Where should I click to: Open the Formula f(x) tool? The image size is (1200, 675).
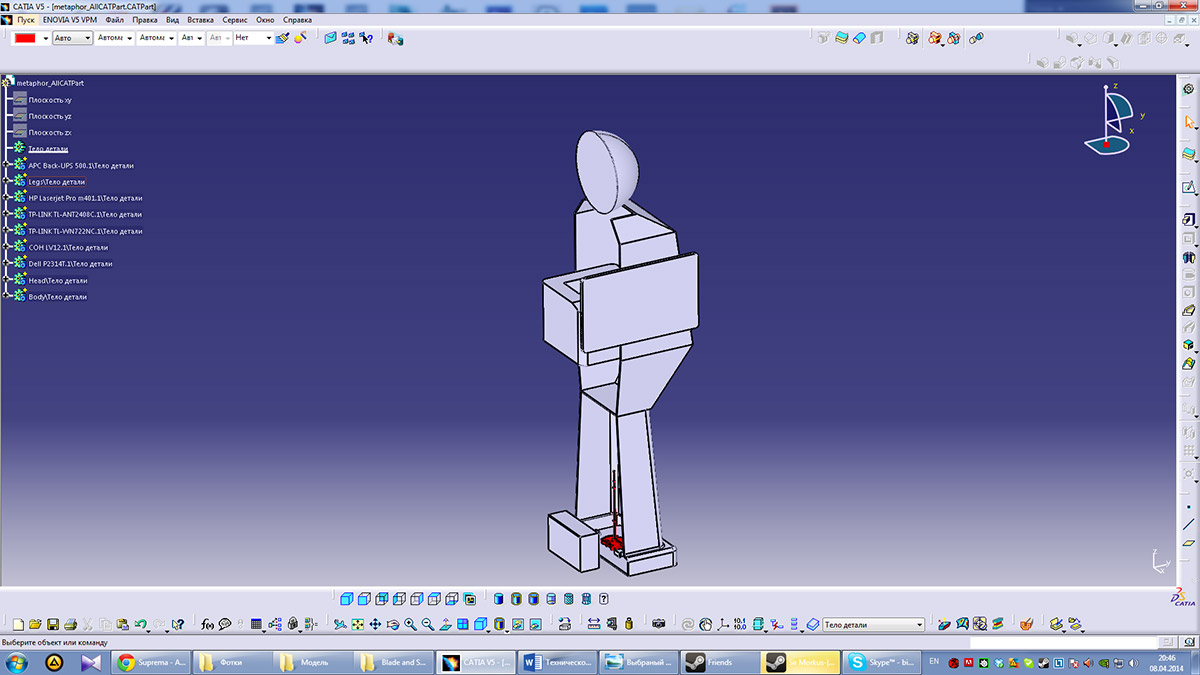click(x=207, y=624)
